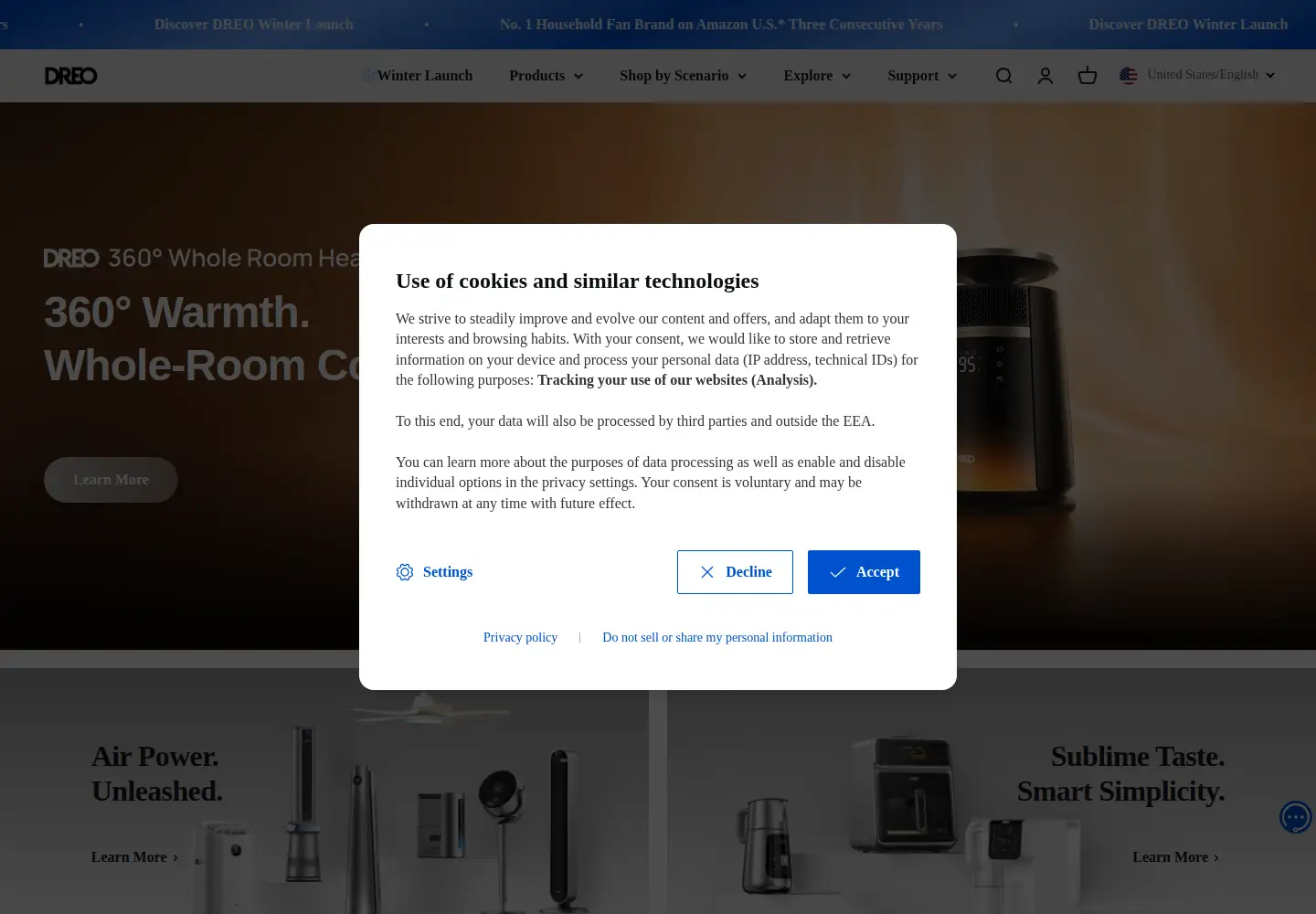Accept cookies in the dialog
Viewport: 1316px width, 914px height.
click(x=864, y=572)
